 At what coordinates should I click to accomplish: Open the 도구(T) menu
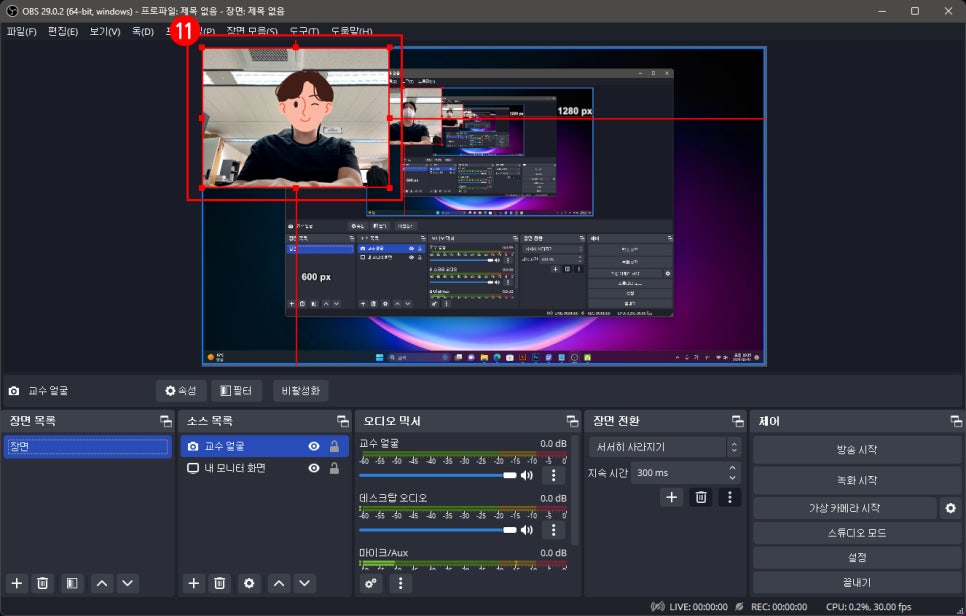click(304, 31)
